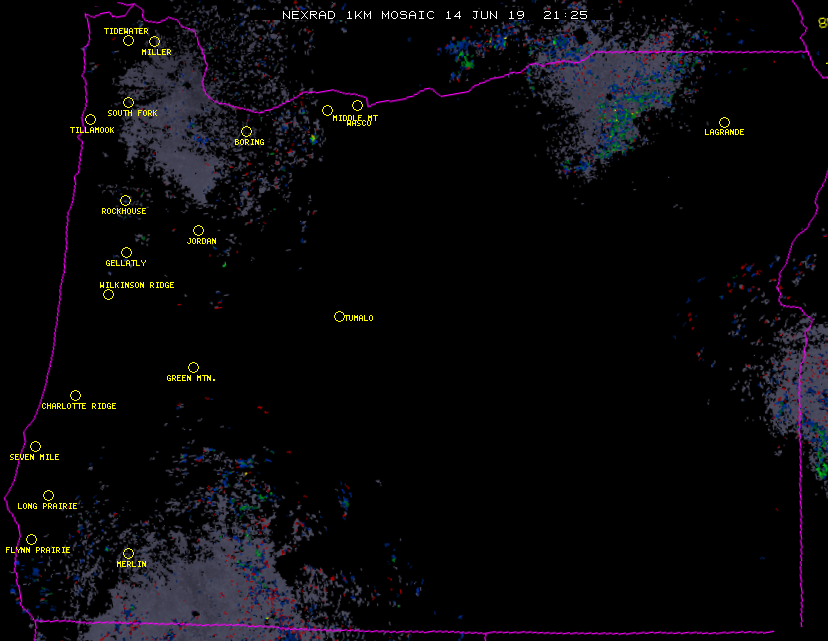Image resolution: width=828 pixels, height=641 pixels.
Task: Click the Wilkinson Ridge station marker
Action: tap(108, 294)
